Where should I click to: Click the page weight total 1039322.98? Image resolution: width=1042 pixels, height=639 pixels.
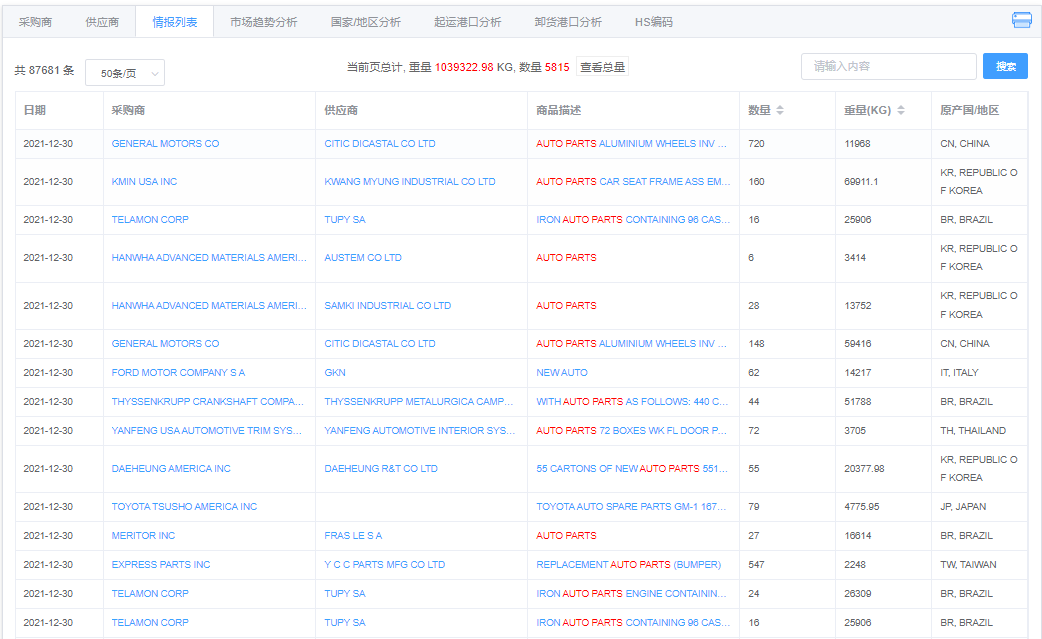click(465, 67)
